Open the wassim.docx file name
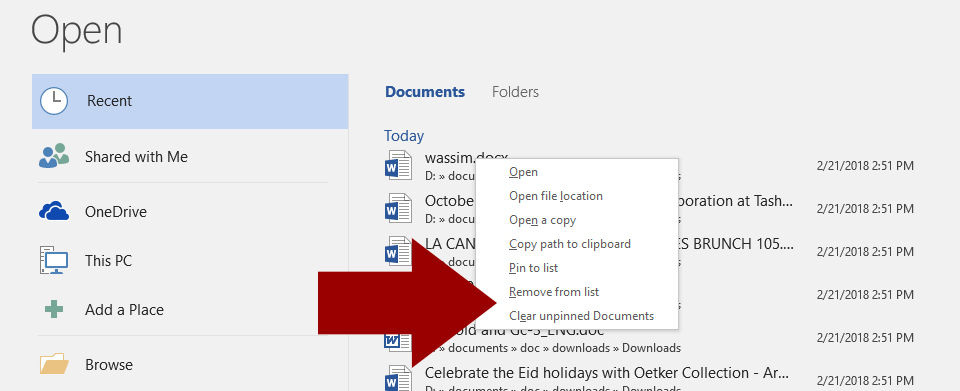 tap(450, 157)
